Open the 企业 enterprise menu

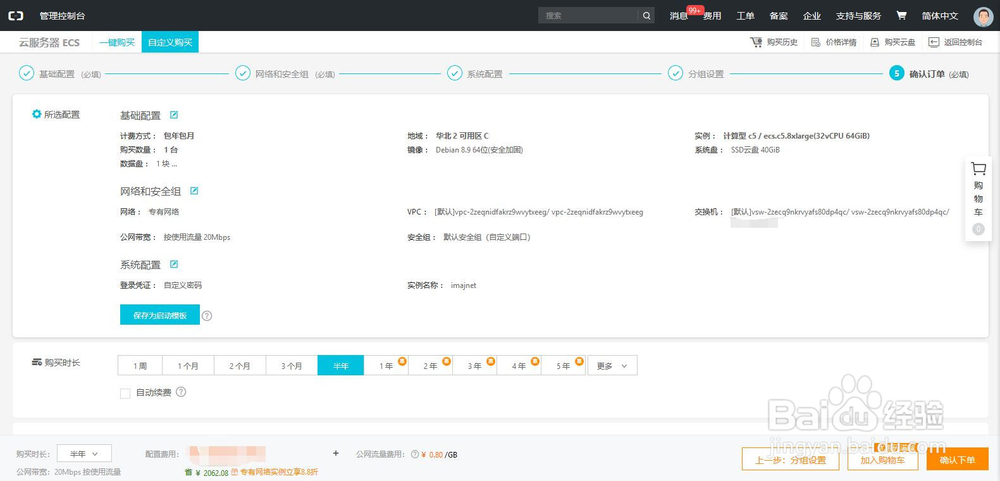click(x=812, y=16)
